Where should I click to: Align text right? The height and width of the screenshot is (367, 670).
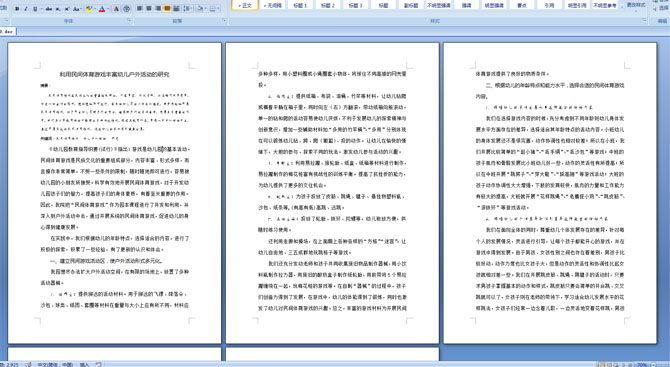click(158, 9)
